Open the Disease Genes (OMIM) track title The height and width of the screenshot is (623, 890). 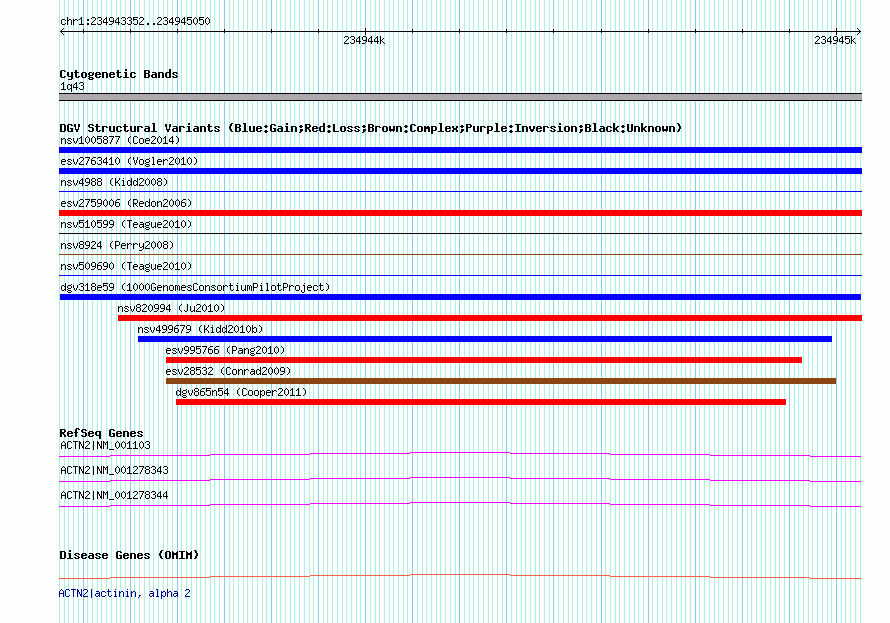tap(129, 555)
